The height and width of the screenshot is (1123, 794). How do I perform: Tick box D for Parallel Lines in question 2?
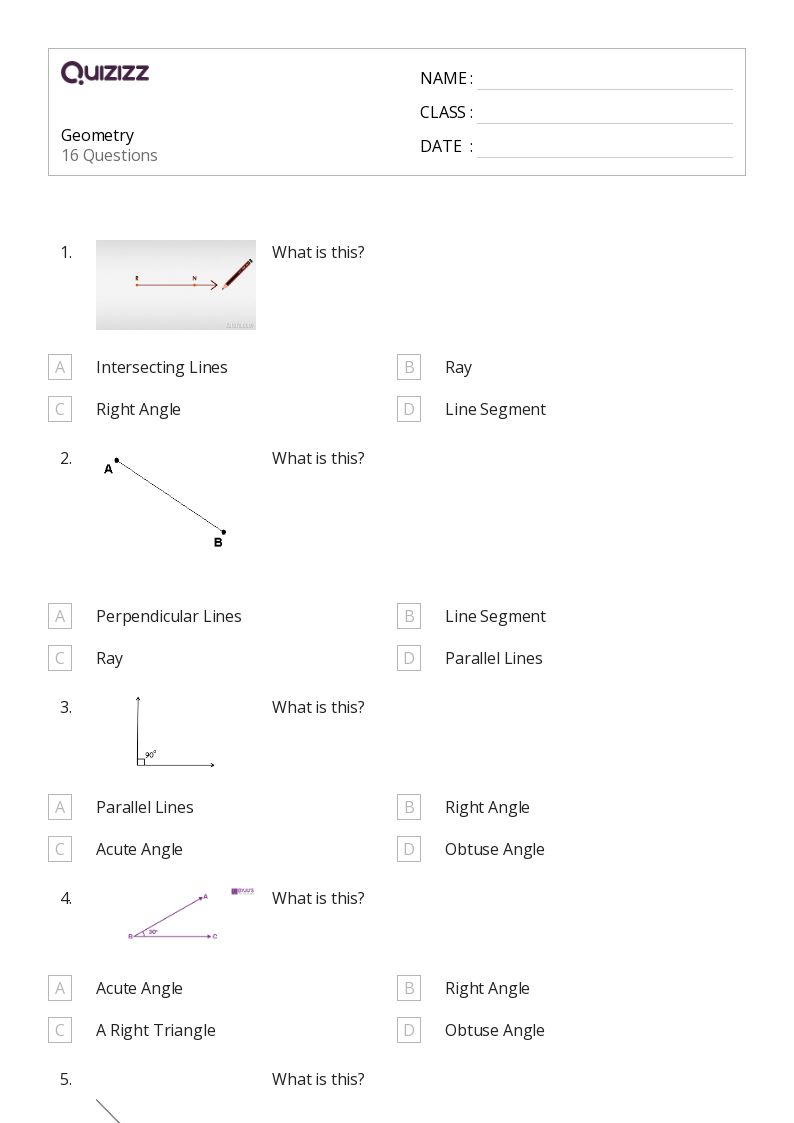(409, 658)
